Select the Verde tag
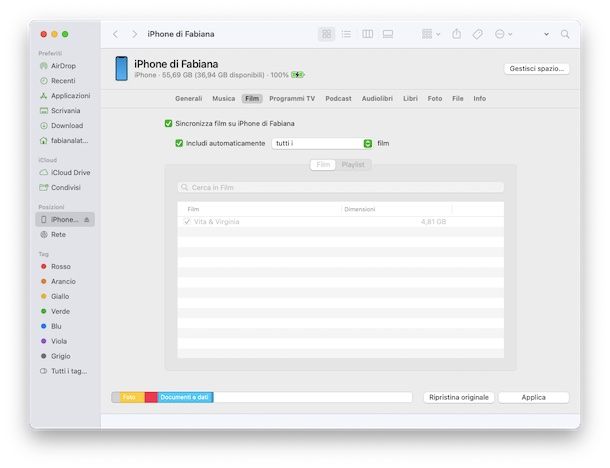 (55, 311)
